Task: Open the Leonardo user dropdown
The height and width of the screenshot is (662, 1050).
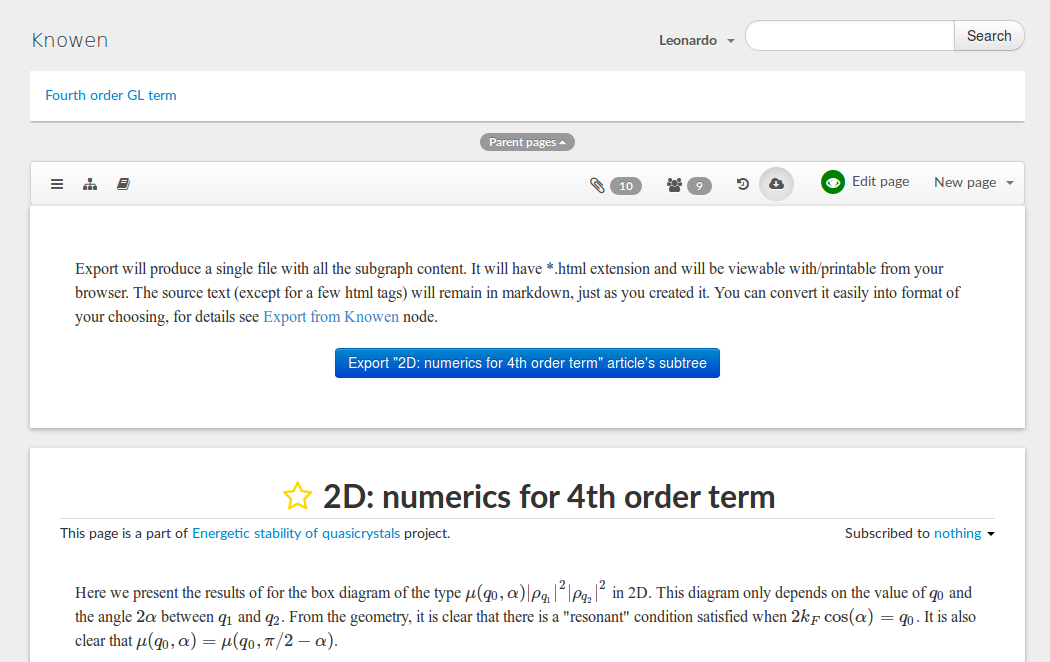Action: pyautogui.click(x=697, y=40)
